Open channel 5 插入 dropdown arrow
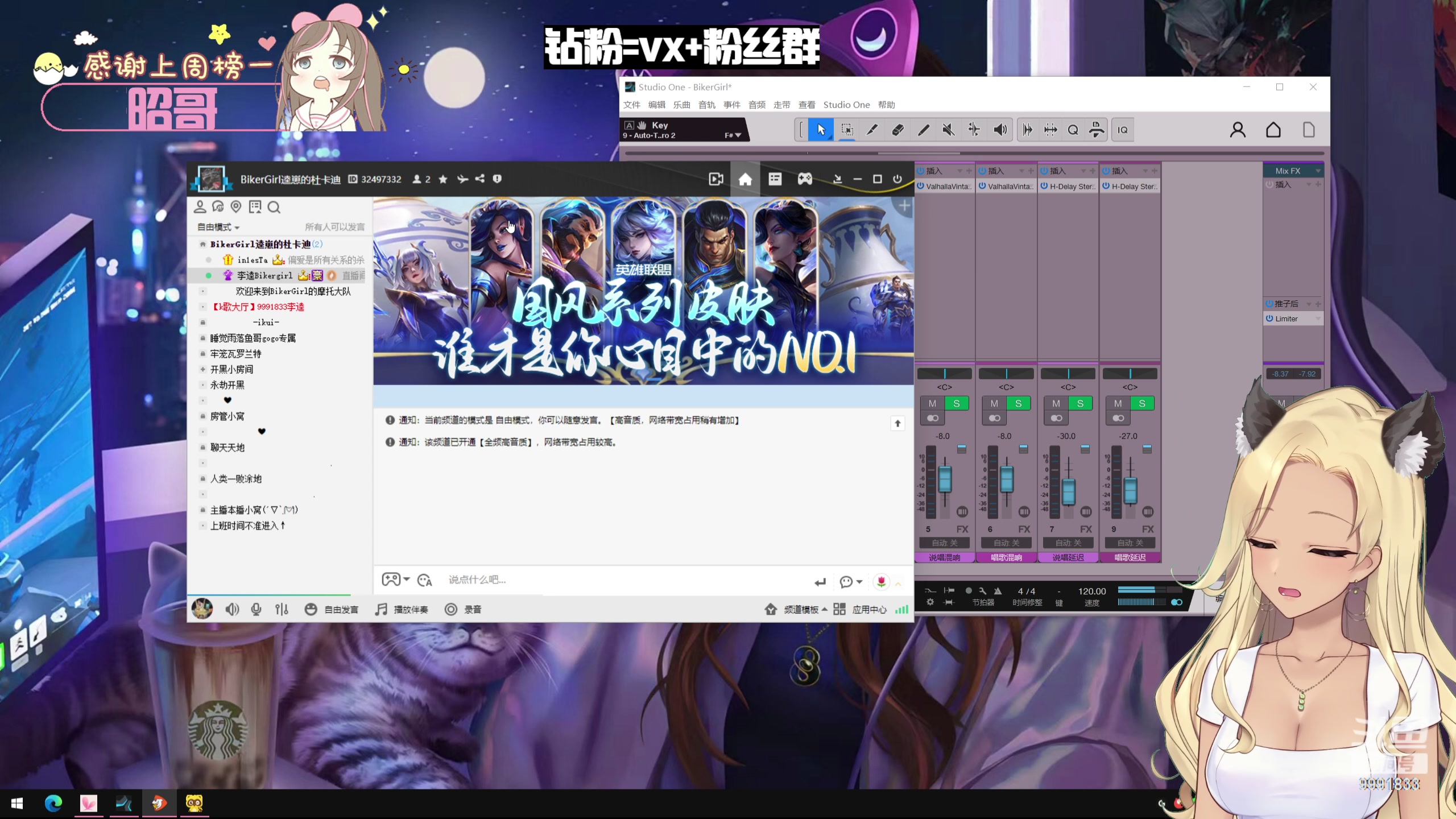Screen dimensions: 1456x819 pos(959,171)
